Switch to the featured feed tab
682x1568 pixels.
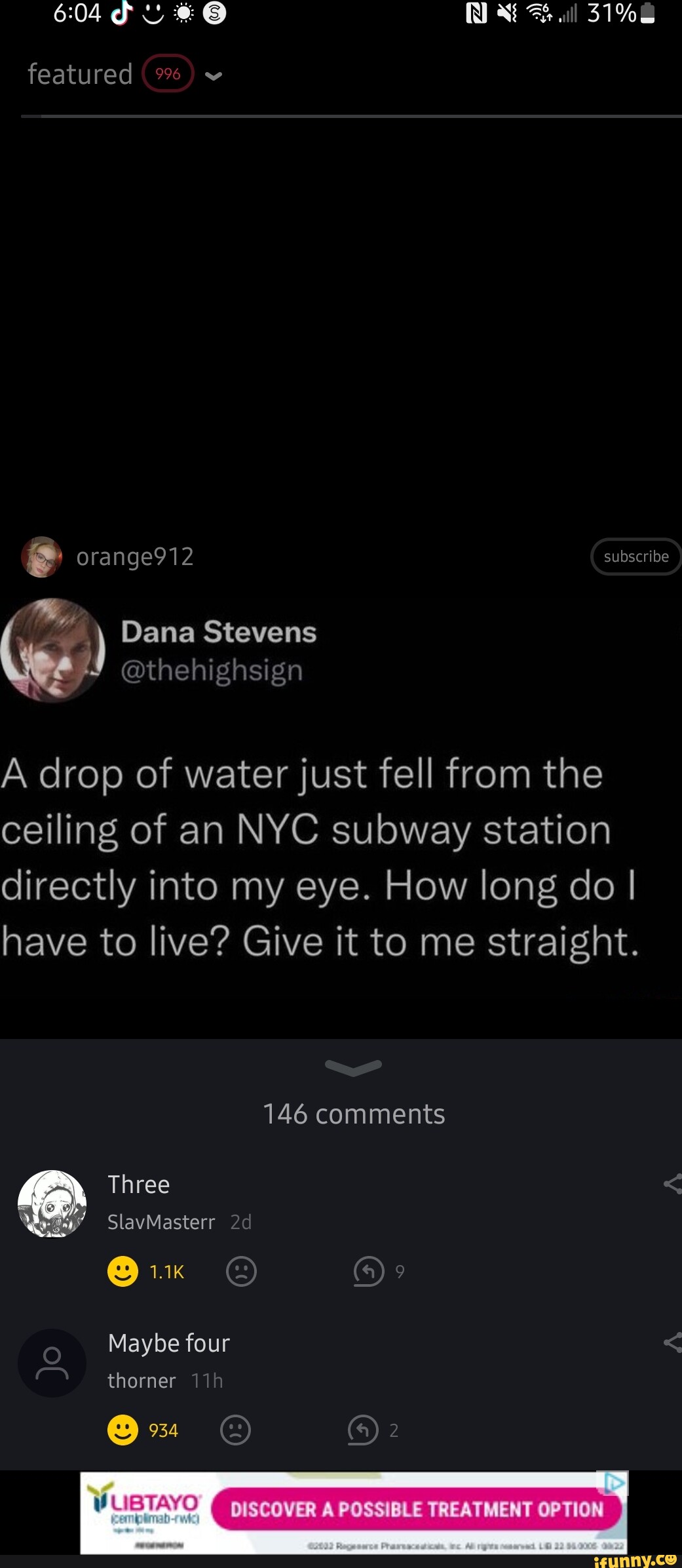[x=77, y=74]
